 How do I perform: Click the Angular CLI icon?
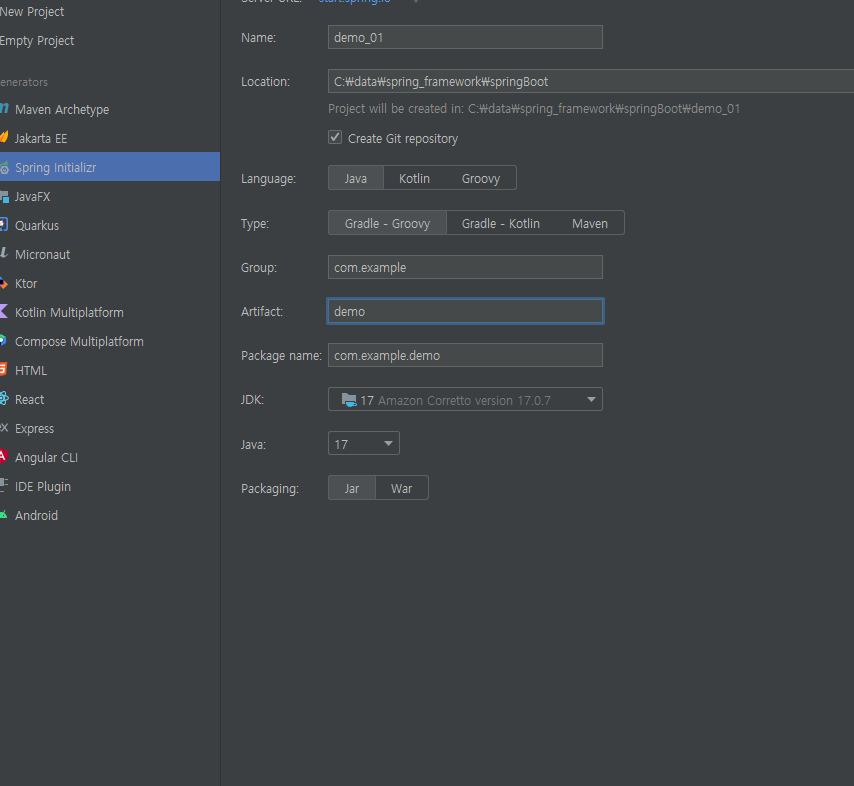point(4,456)
